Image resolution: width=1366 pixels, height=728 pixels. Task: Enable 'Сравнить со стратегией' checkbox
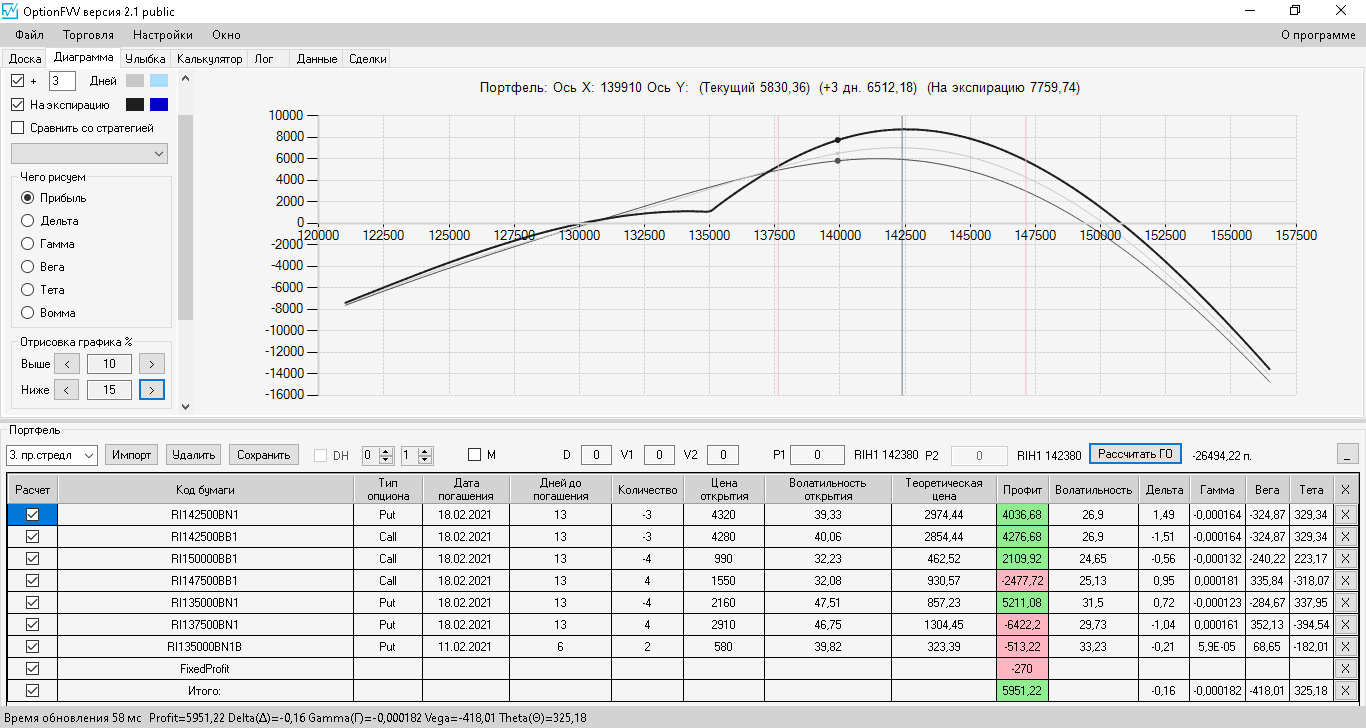click(x=17, y=128)
